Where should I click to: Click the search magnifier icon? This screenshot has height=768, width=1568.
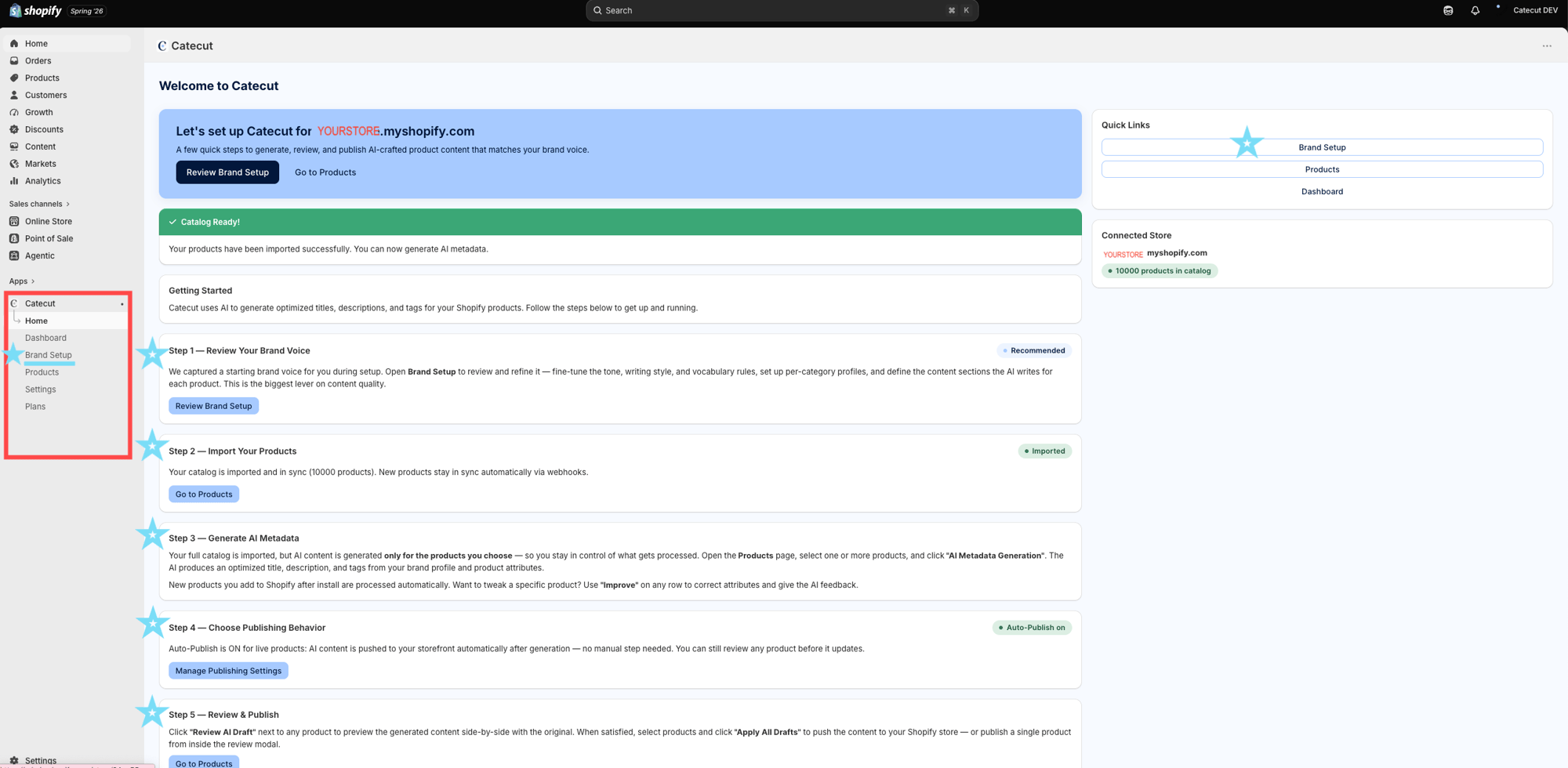pyautogui.click(x=597, y=10)
